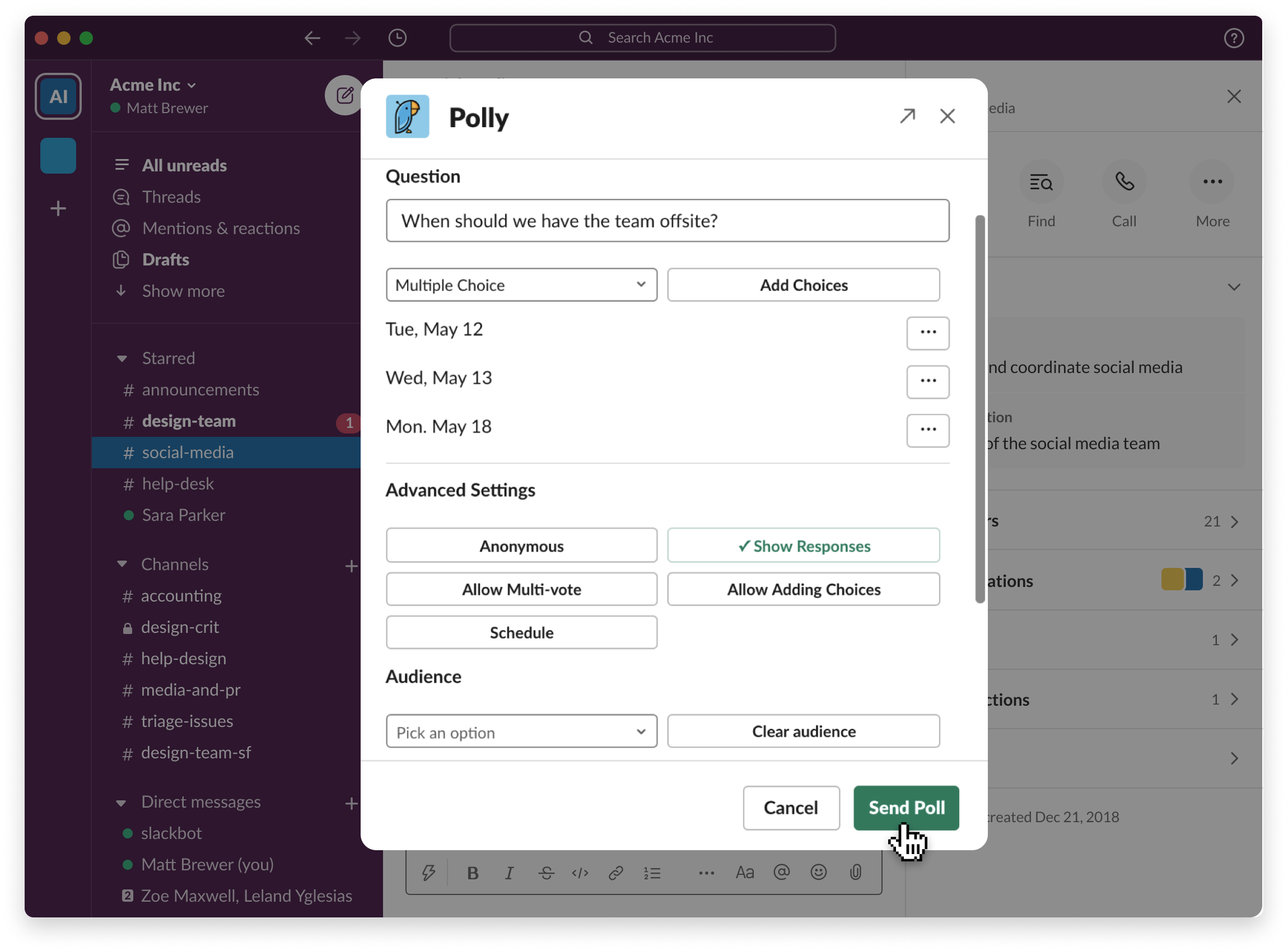1288x951 pixels.
Task: Click Clear audience button
Action: [x=804, y=731]
